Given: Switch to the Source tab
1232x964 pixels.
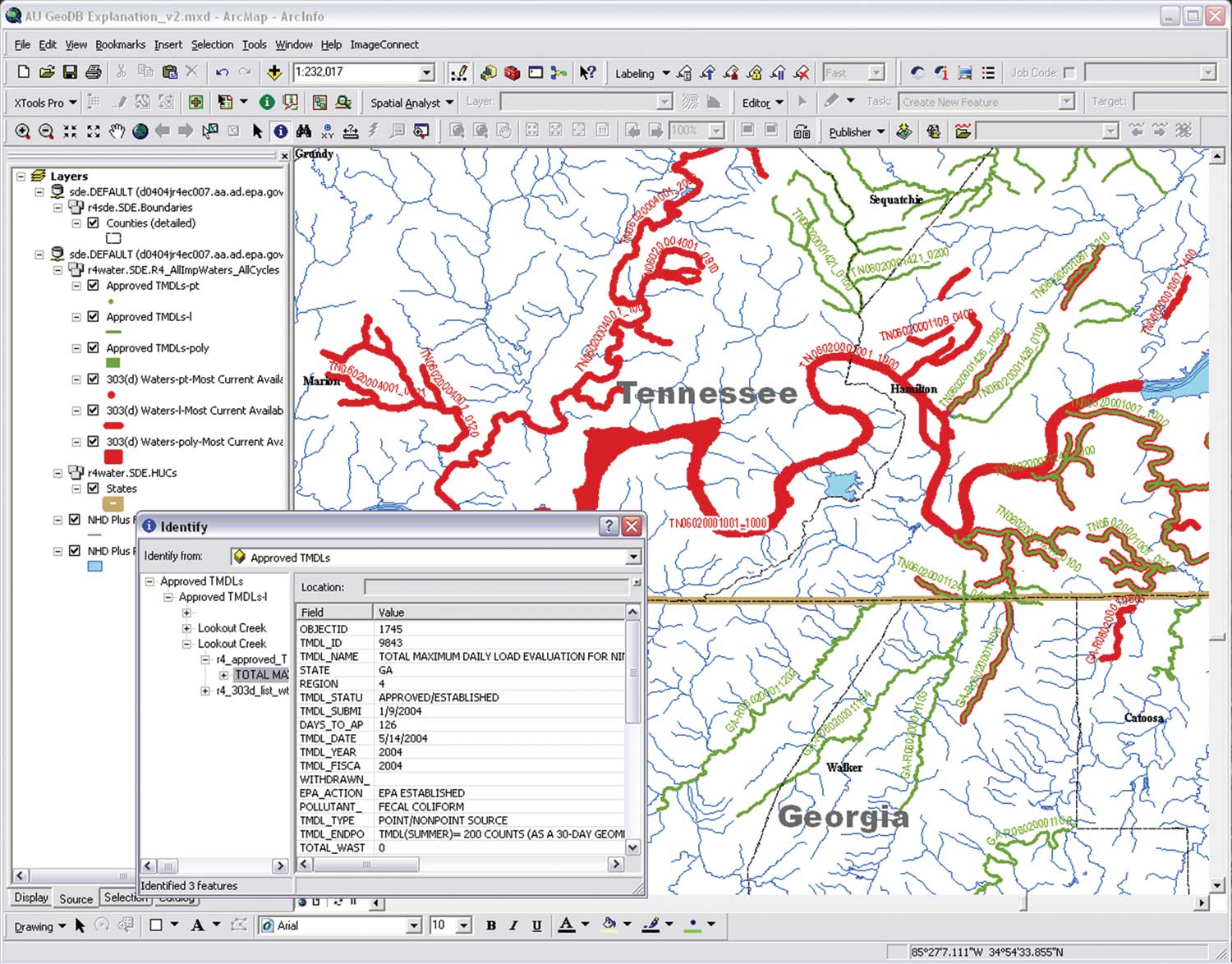Looking at the screenshot, I should [75, 899].
